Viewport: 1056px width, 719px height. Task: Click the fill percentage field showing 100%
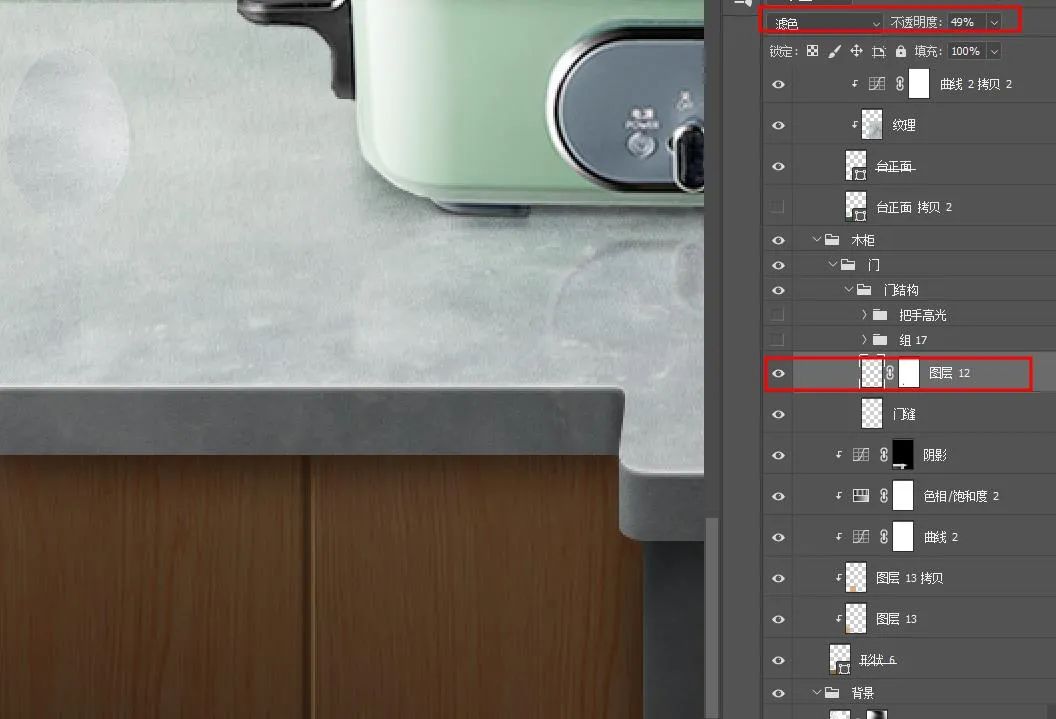(x=966, y=51)
